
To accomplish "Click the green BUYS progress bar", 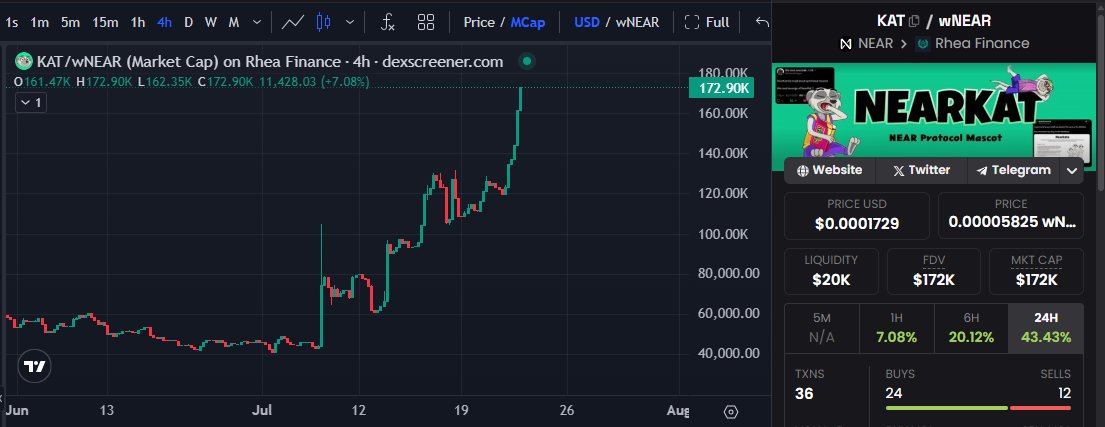I will [x=946, y=407].
